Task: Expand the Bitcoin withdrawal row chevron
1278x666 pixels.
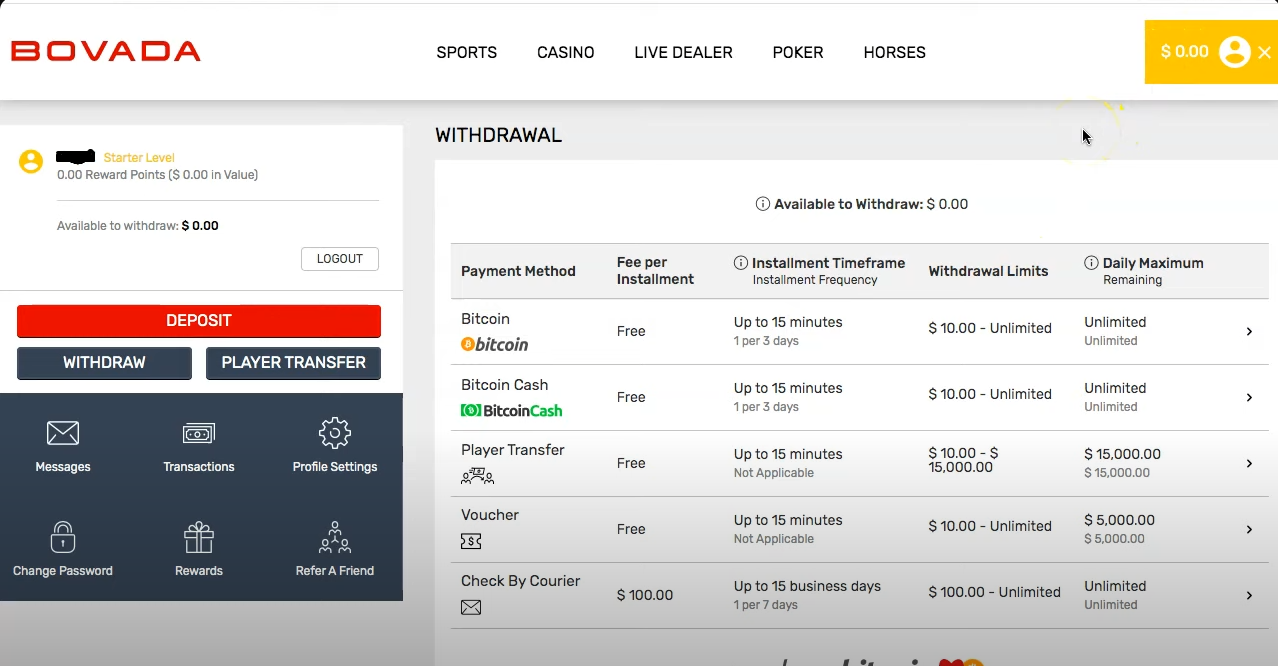Action: pyautogui.click(x=1249, y=331)
